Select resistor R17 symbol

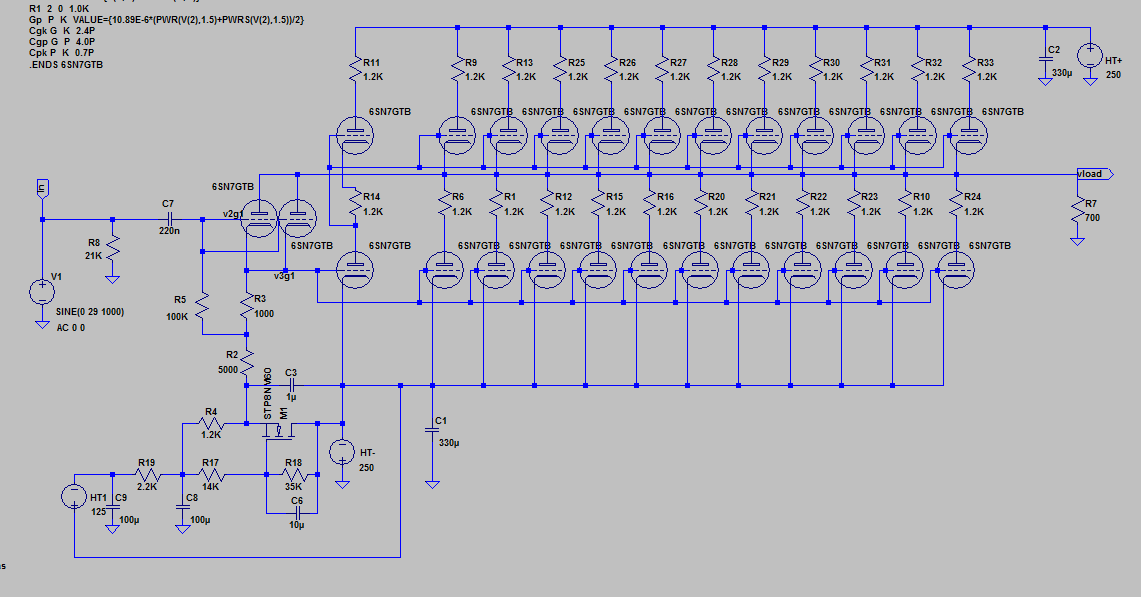[211, 475]
